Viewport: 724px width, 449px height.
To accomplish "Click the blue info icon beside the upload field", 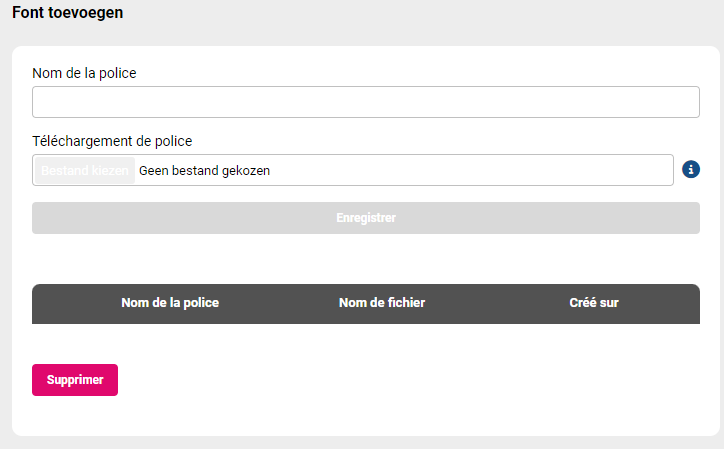I will tap(691, 170).
